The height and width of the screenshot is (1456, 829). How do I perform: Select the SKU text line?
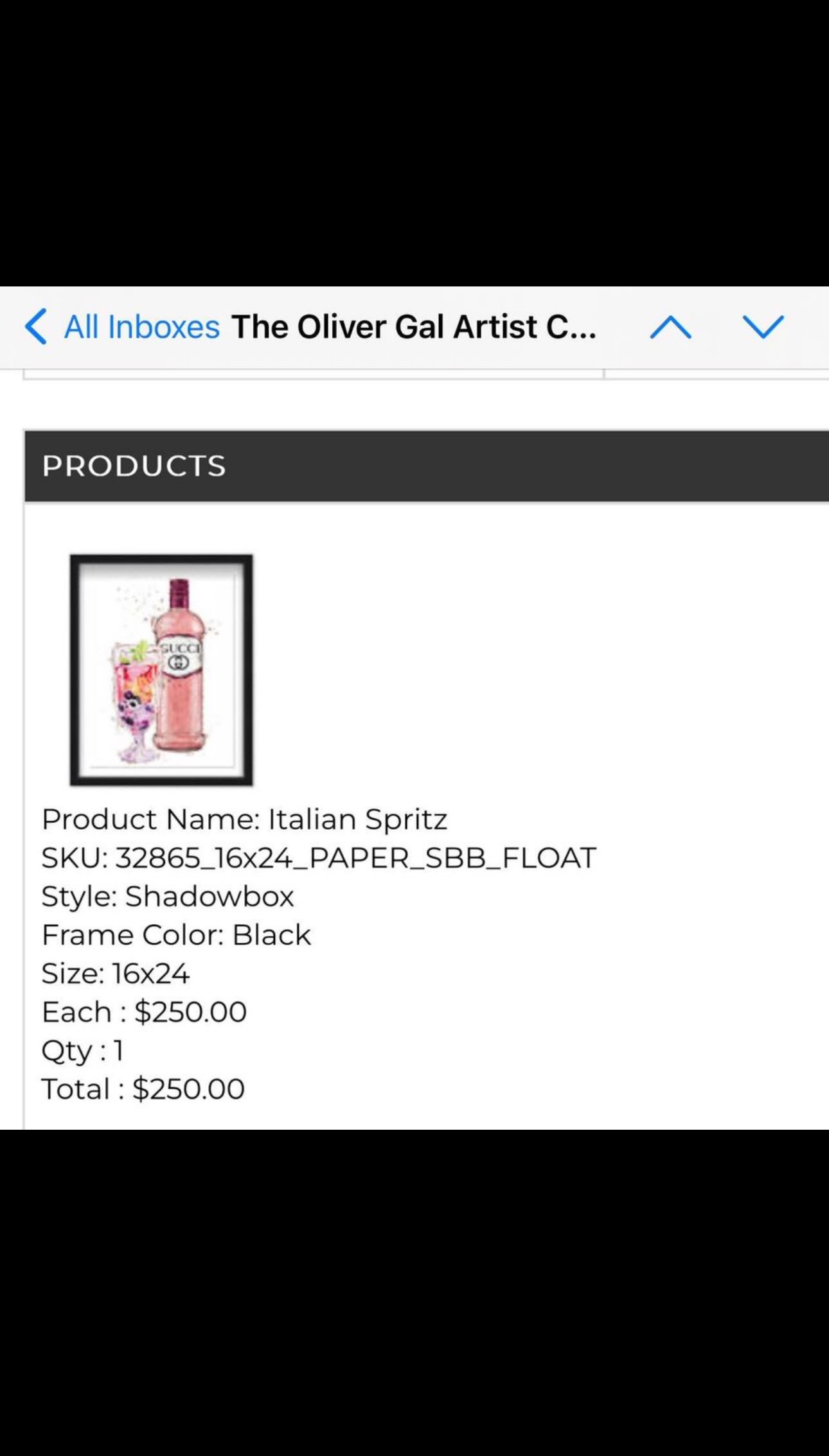click(318, 857)
